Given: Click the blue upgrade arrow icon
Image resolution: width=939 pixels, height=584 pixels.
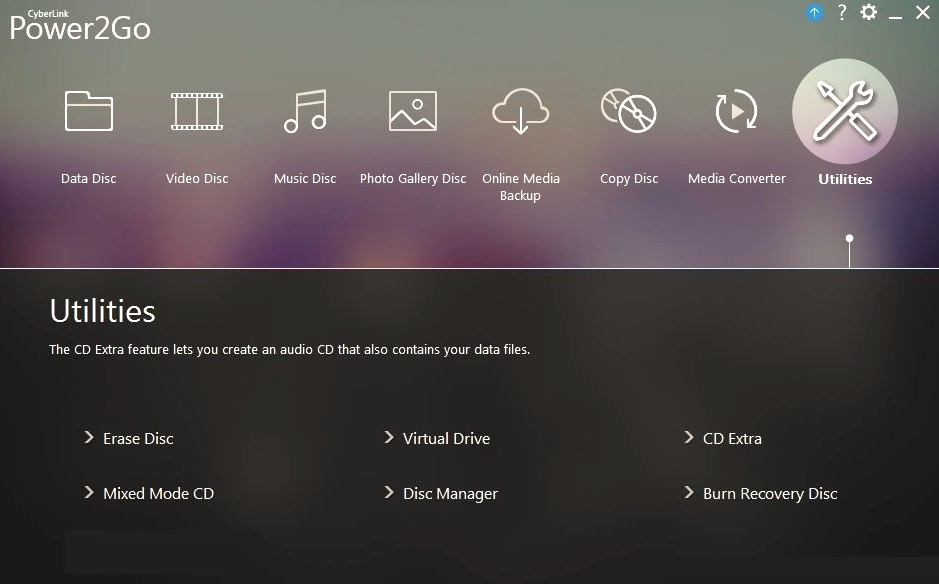Looking at the screenshot, I should coord(814,13).
